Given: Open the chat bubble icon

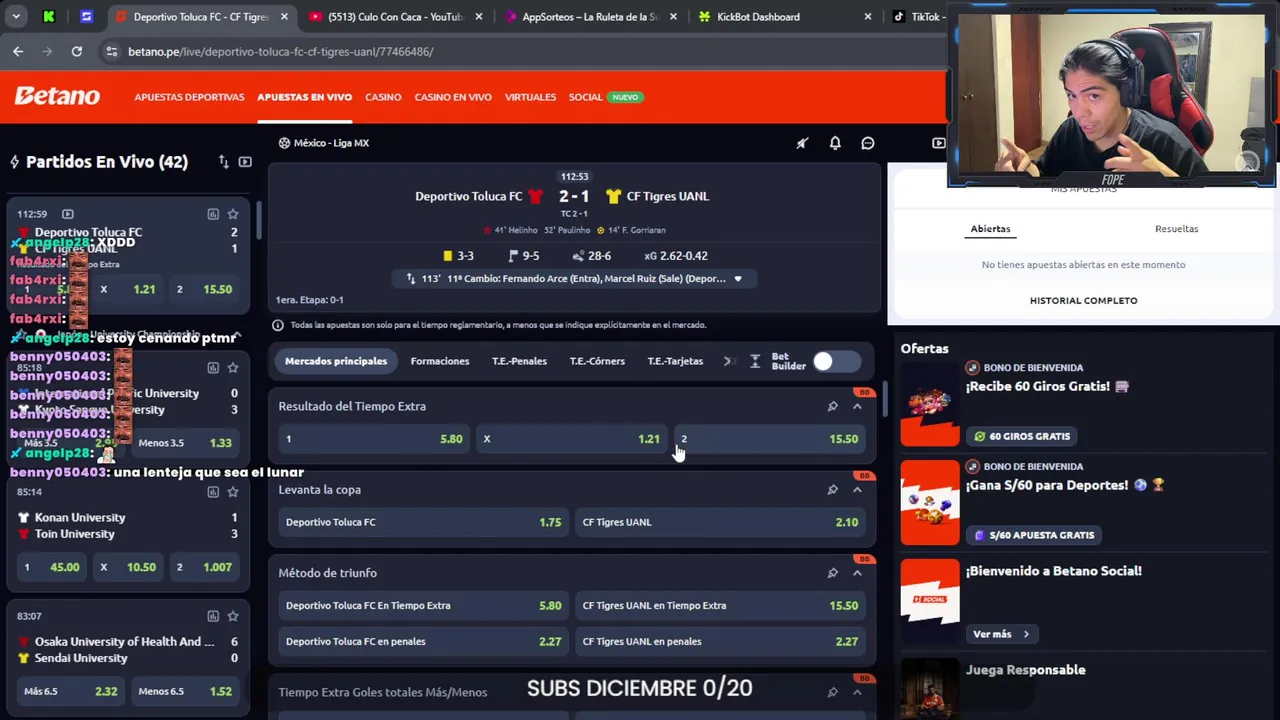Looking at the screenshot, I should point(868,143).
